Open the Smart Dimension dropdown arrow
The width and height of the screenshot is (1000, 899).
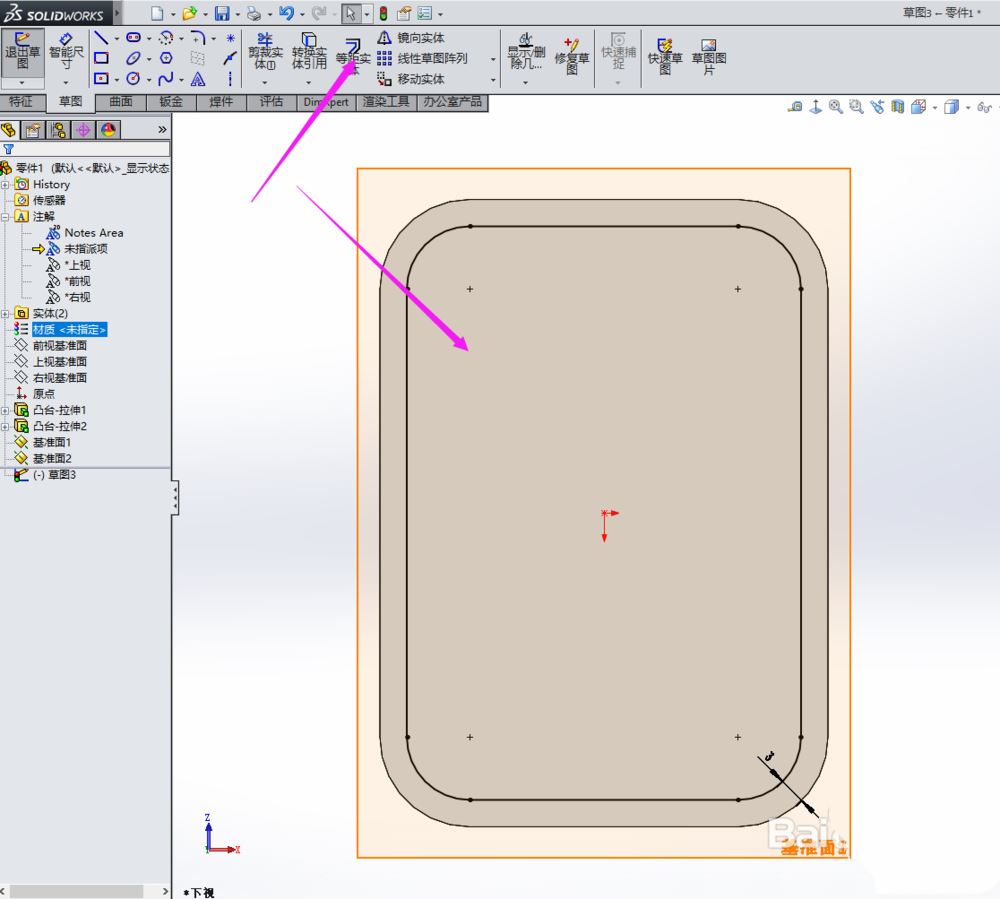tap(66, 83)
